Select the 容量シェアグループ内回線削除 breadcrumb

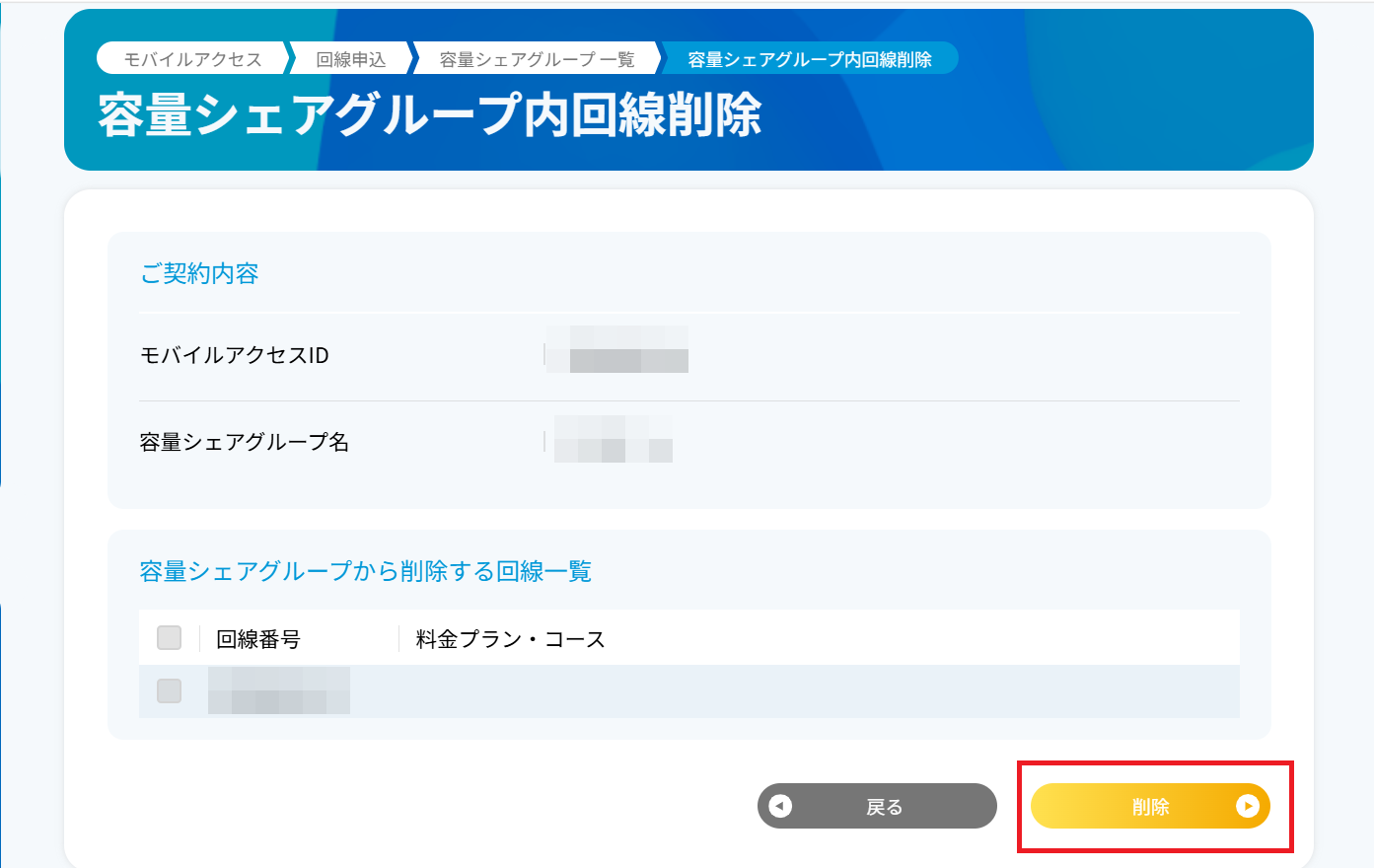(x=809, y=59)
